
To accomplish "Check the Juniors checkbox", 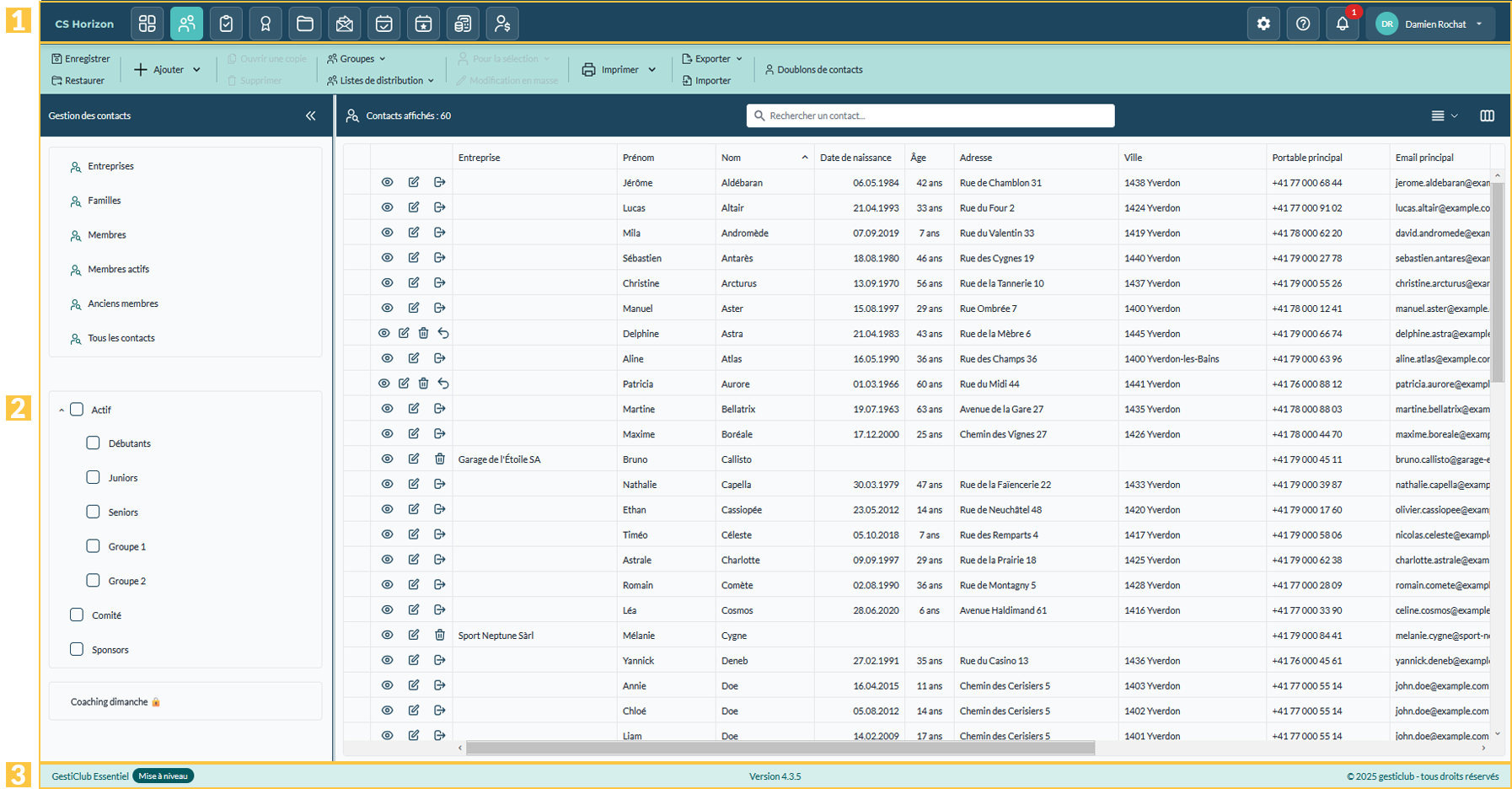I will tap(94, 478).
